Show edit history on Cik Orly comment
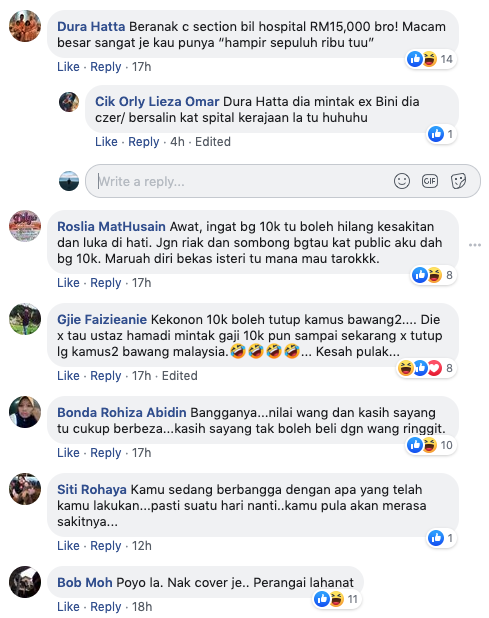489x618 pixels. tap(213, 141)
